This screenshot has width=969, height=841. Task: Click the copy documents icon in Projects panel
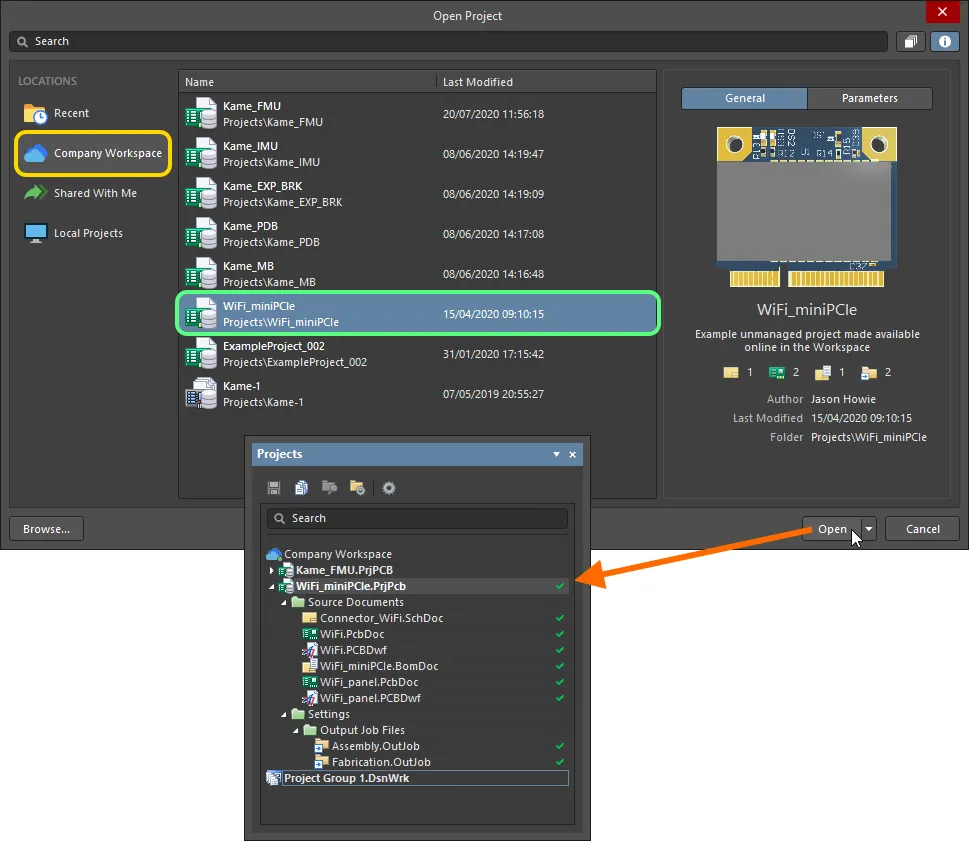point(302,488)
